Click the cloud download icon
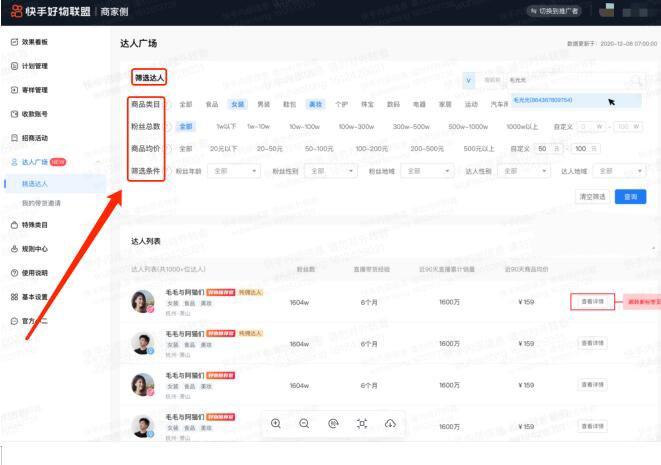Viewport: 661px width, 465px height. (390, 424)
